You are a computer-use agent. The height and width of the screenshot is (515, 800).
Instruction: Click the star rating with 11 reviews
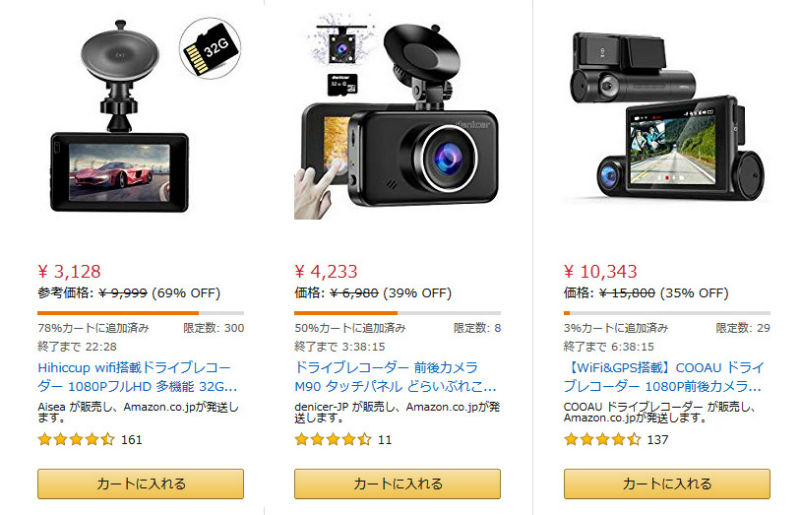pyautogui.click(x=333, y=439)
